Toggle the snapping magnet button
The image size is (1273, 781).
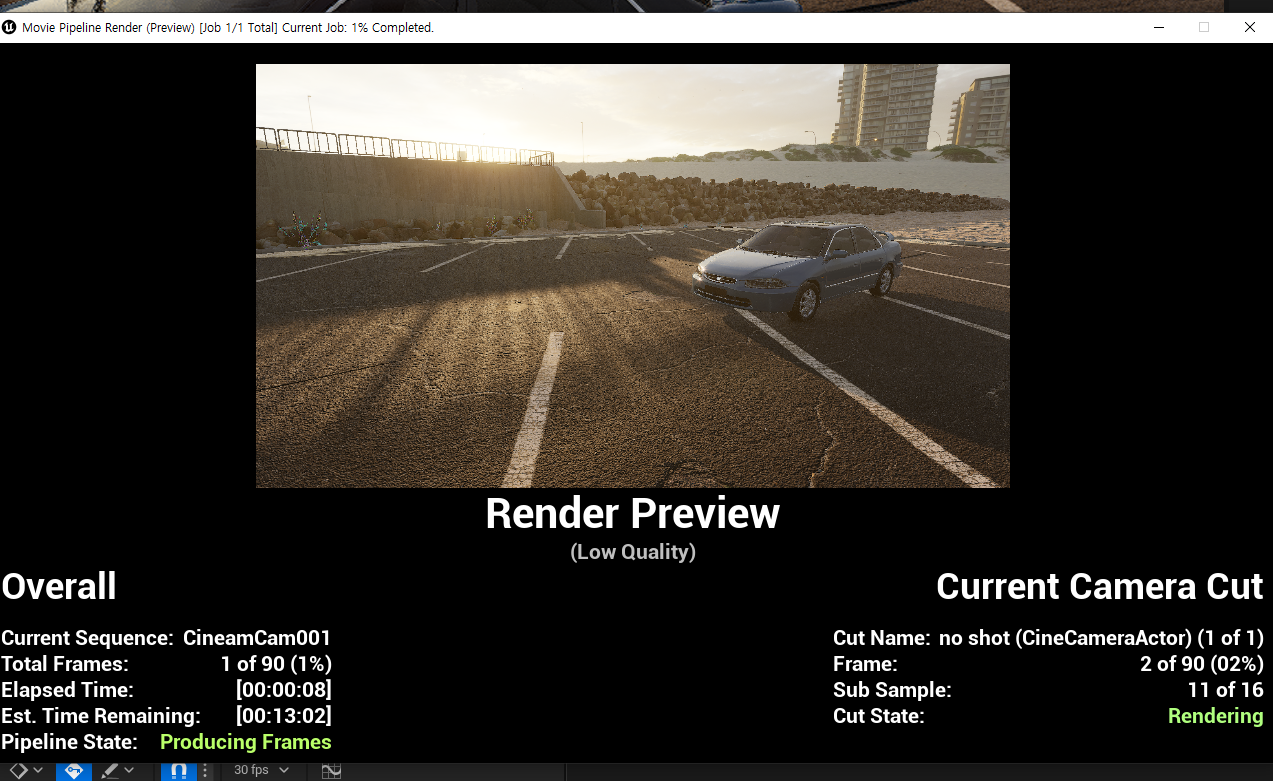(179, 771)
